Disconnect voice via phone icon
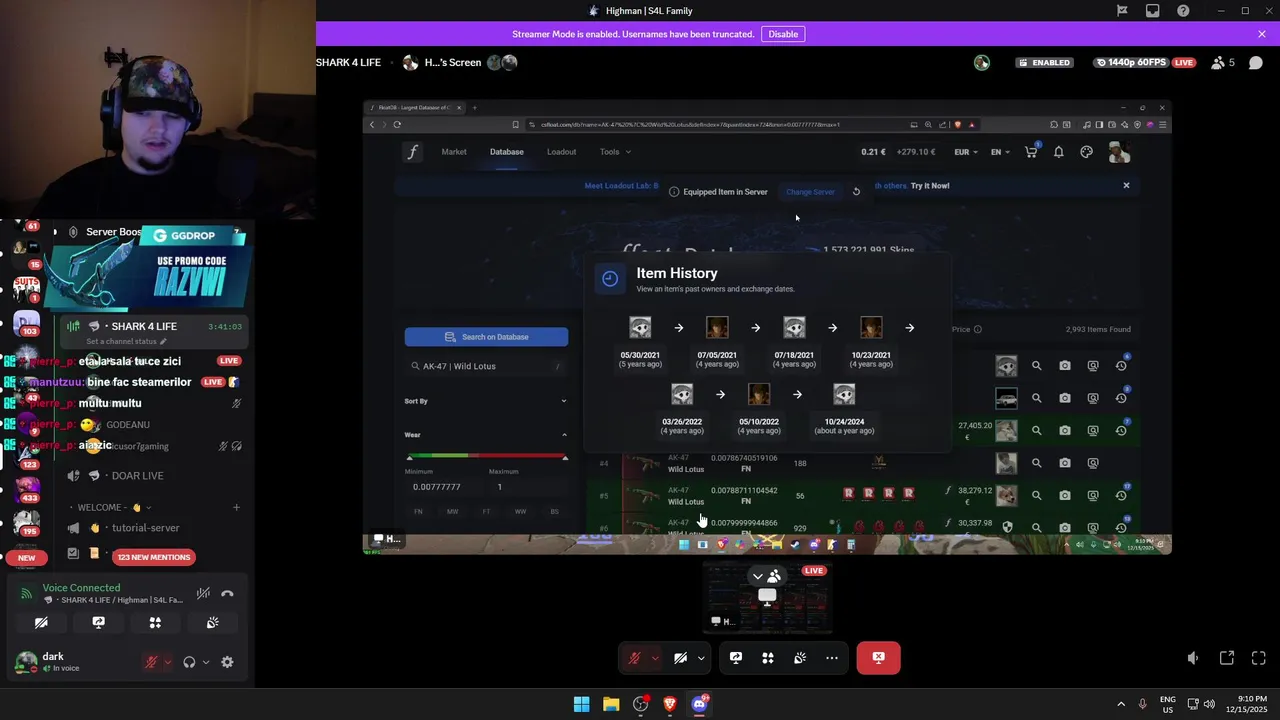The height and width of the screenshot is (720, 1280). click(227, 594)
